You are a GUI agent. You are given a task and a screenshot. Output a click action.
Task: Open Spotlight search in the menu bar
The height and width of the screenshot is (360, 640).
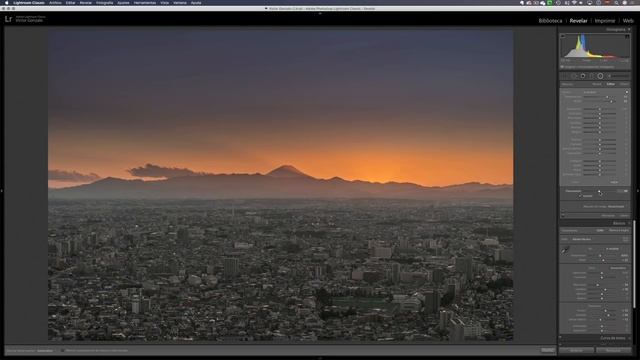(616, 2)
